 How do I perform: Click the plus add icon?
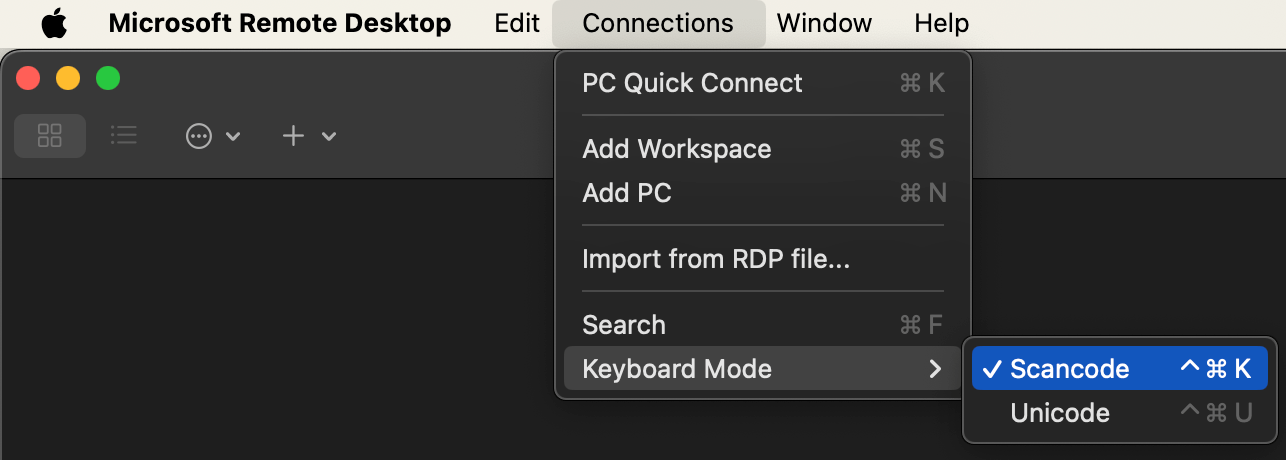[x=293, y=136]
